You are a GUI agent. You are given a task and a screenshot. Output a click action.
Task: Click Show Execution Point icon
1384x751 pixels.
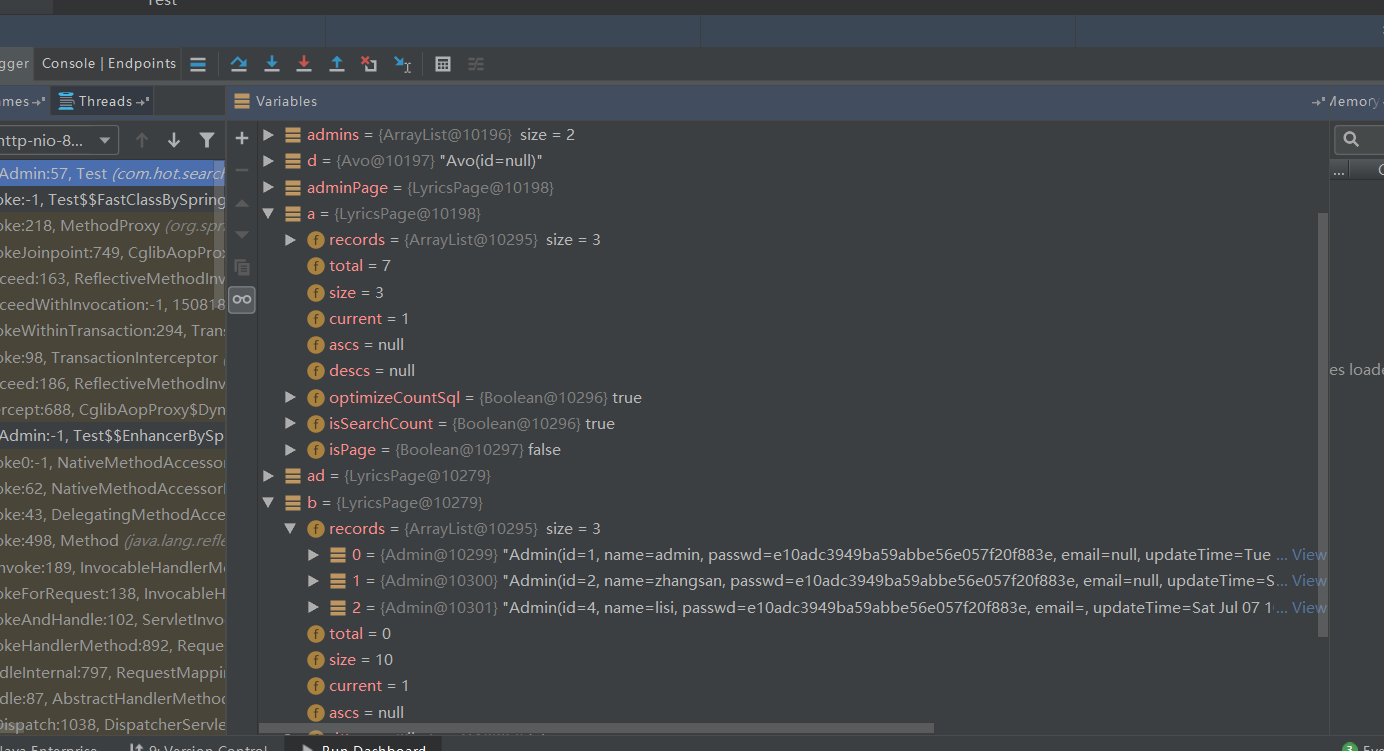[x=198, y=64]
